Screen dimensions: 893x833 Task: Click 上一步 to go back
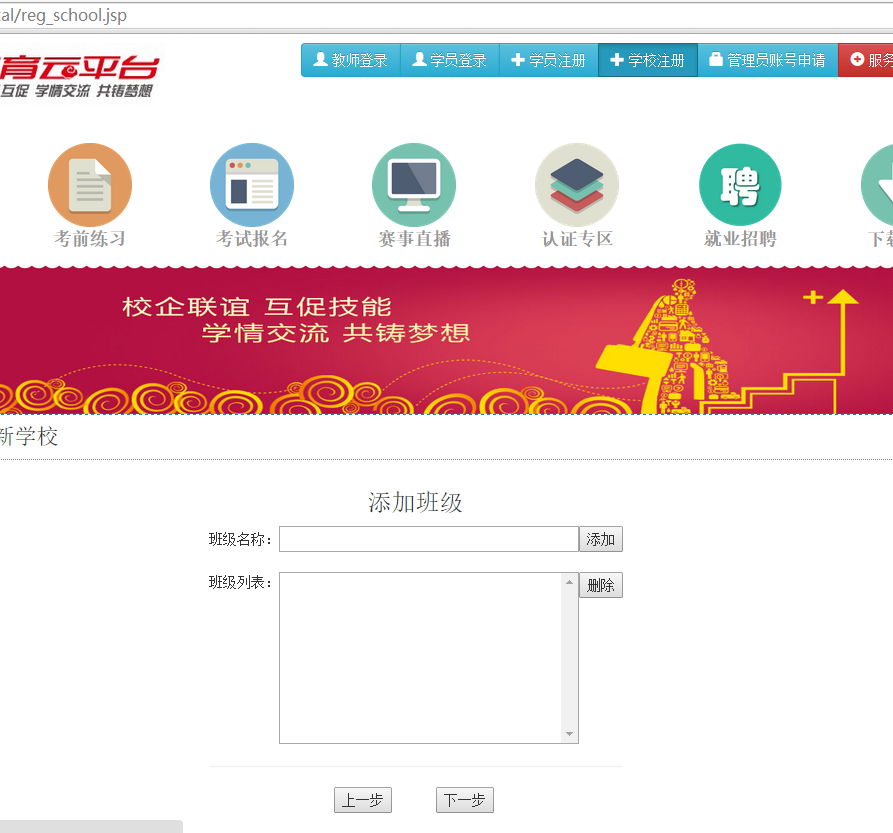(362, 800)
